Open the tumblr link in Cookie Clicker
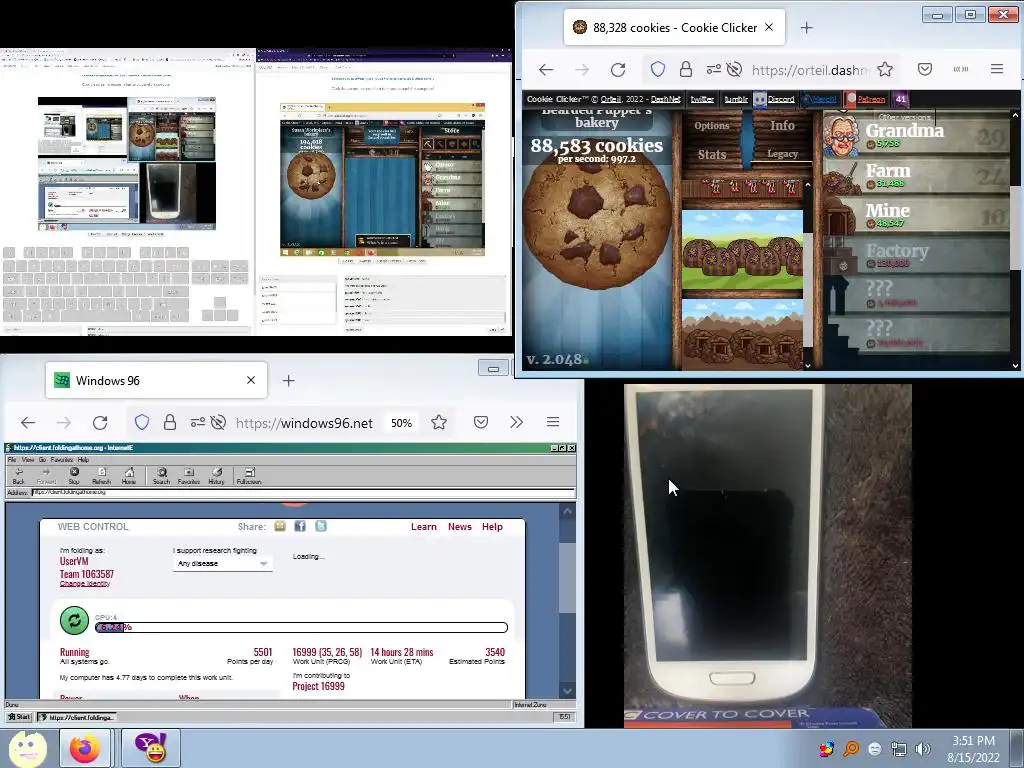The image size is (1024, 768). 736,99
